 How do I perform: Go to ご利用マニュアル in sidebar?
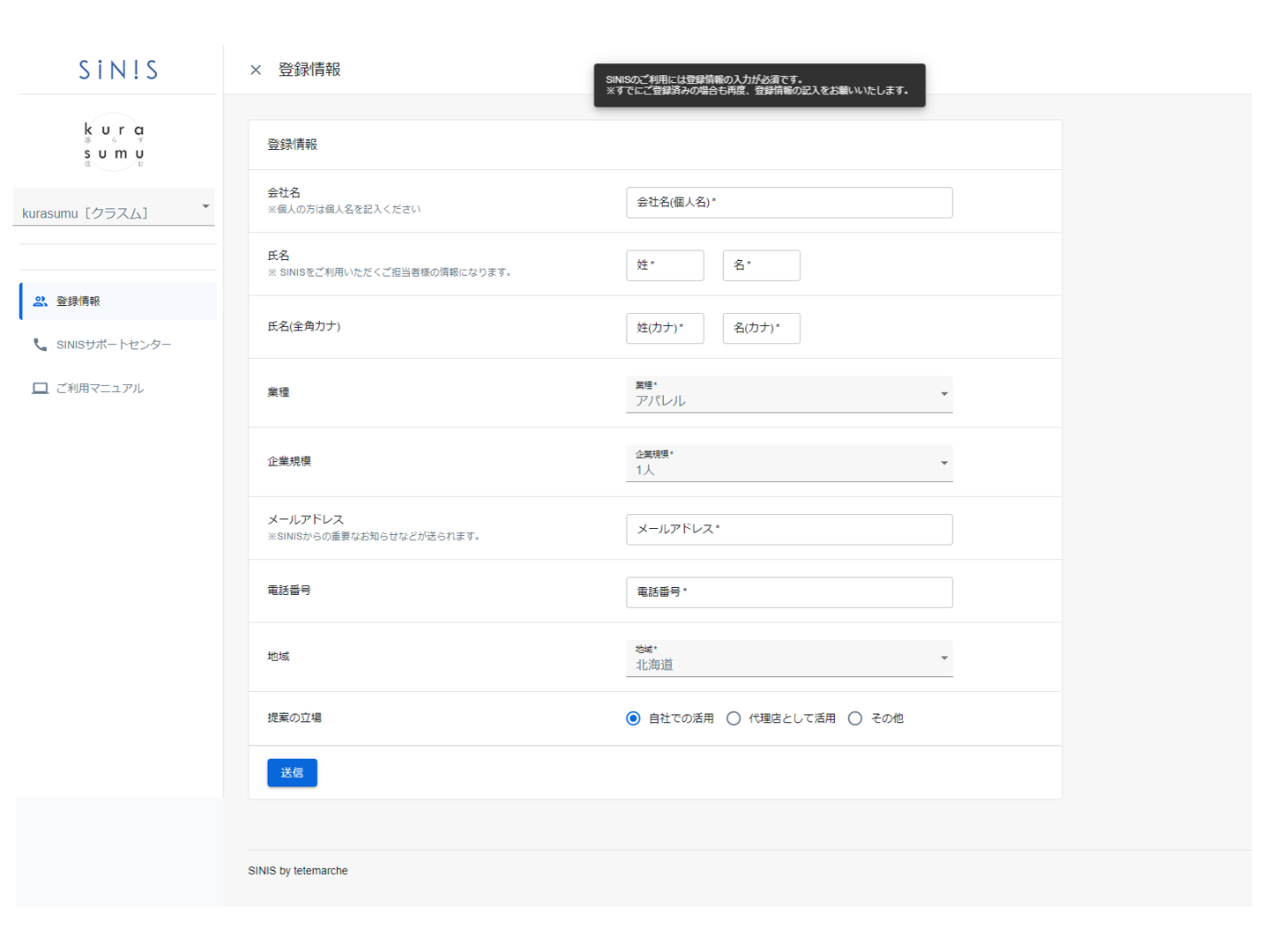100,389
